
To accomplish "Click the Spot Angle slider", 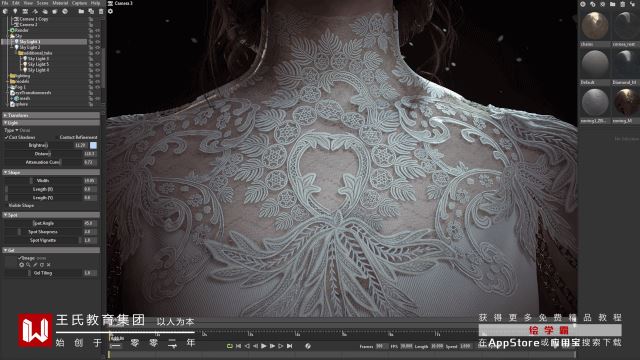I will [x=43, y=223].
